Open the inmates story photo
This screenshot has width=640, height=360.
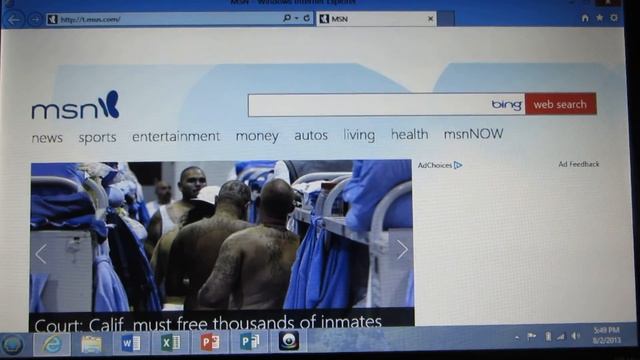point(222,235)
